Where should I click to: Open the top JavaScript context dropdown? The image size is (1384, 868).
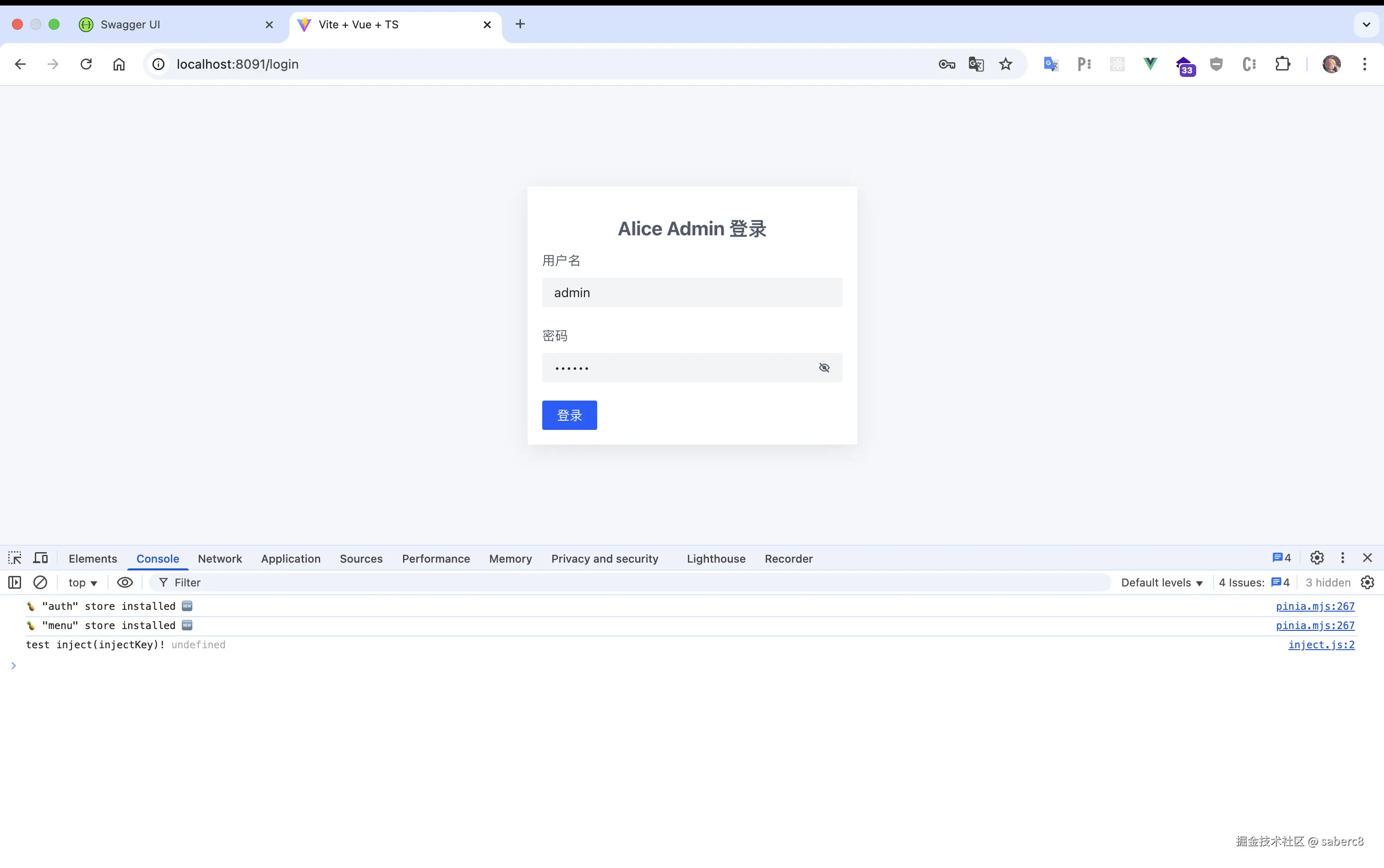(83, 582)
